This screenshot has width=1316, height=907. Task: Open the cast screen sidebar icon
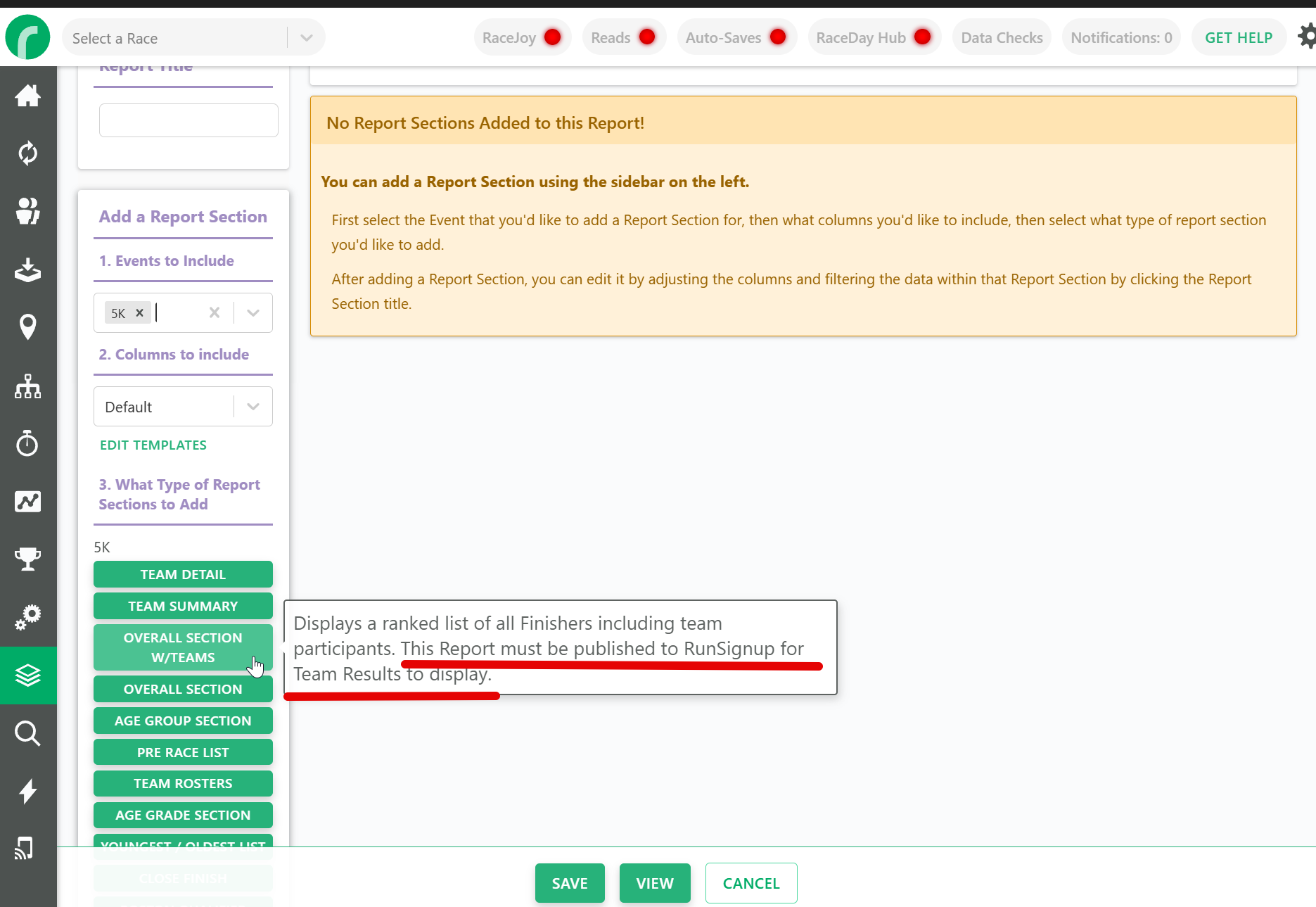[25, 848]
